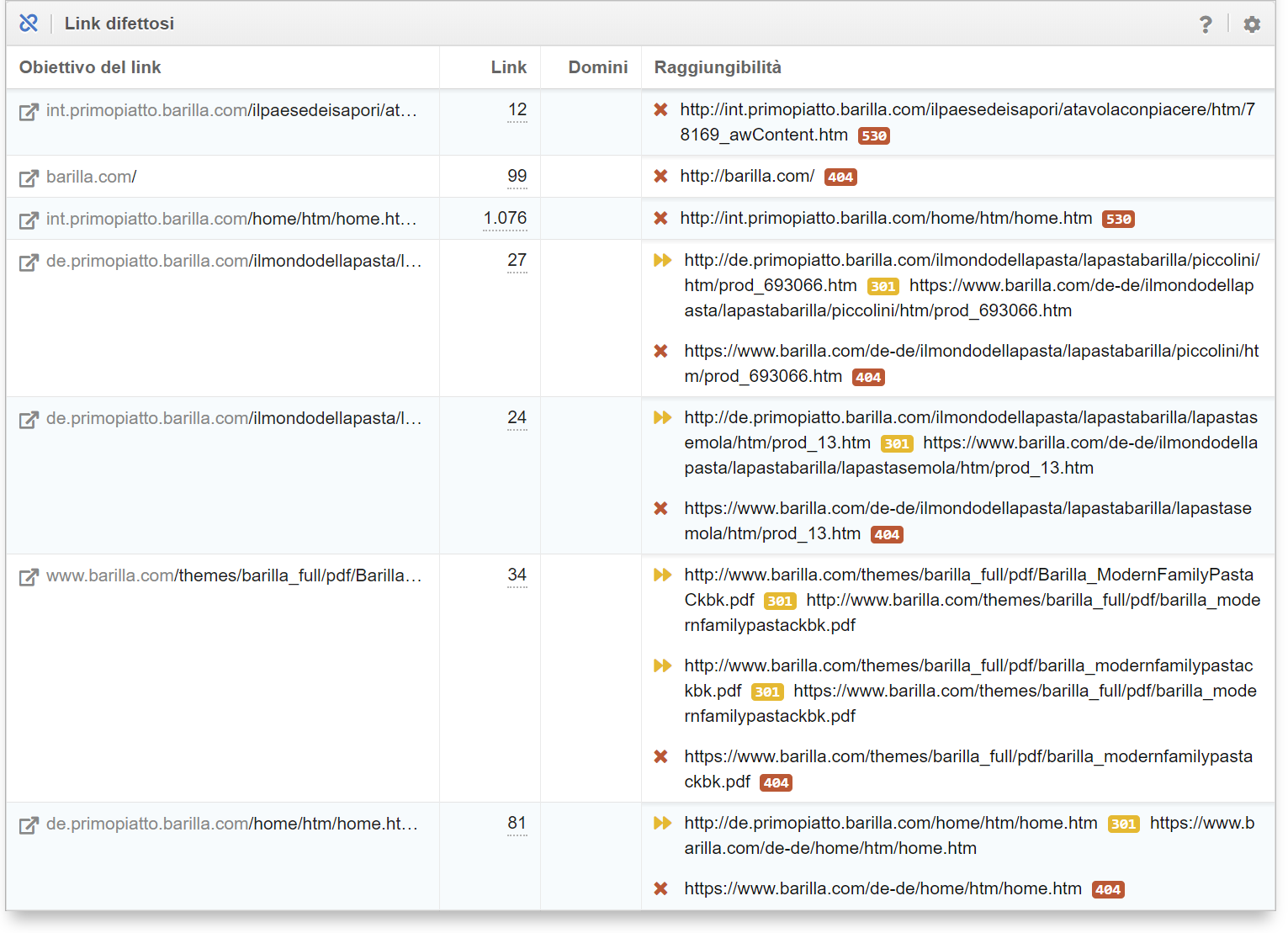Click link count 1.076

coord(505,219)
